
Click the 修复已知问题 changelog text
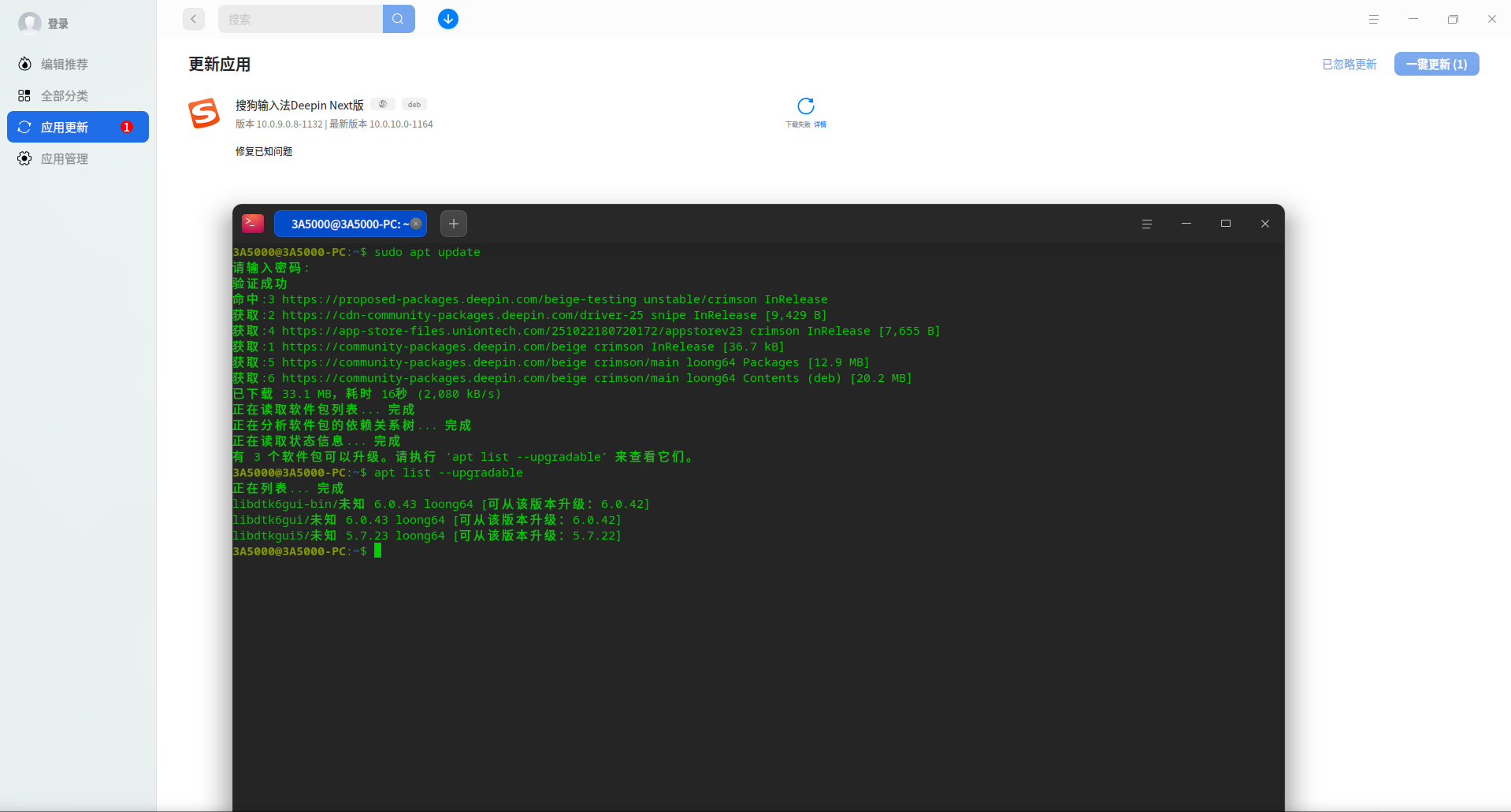click(x=264, y=151)
